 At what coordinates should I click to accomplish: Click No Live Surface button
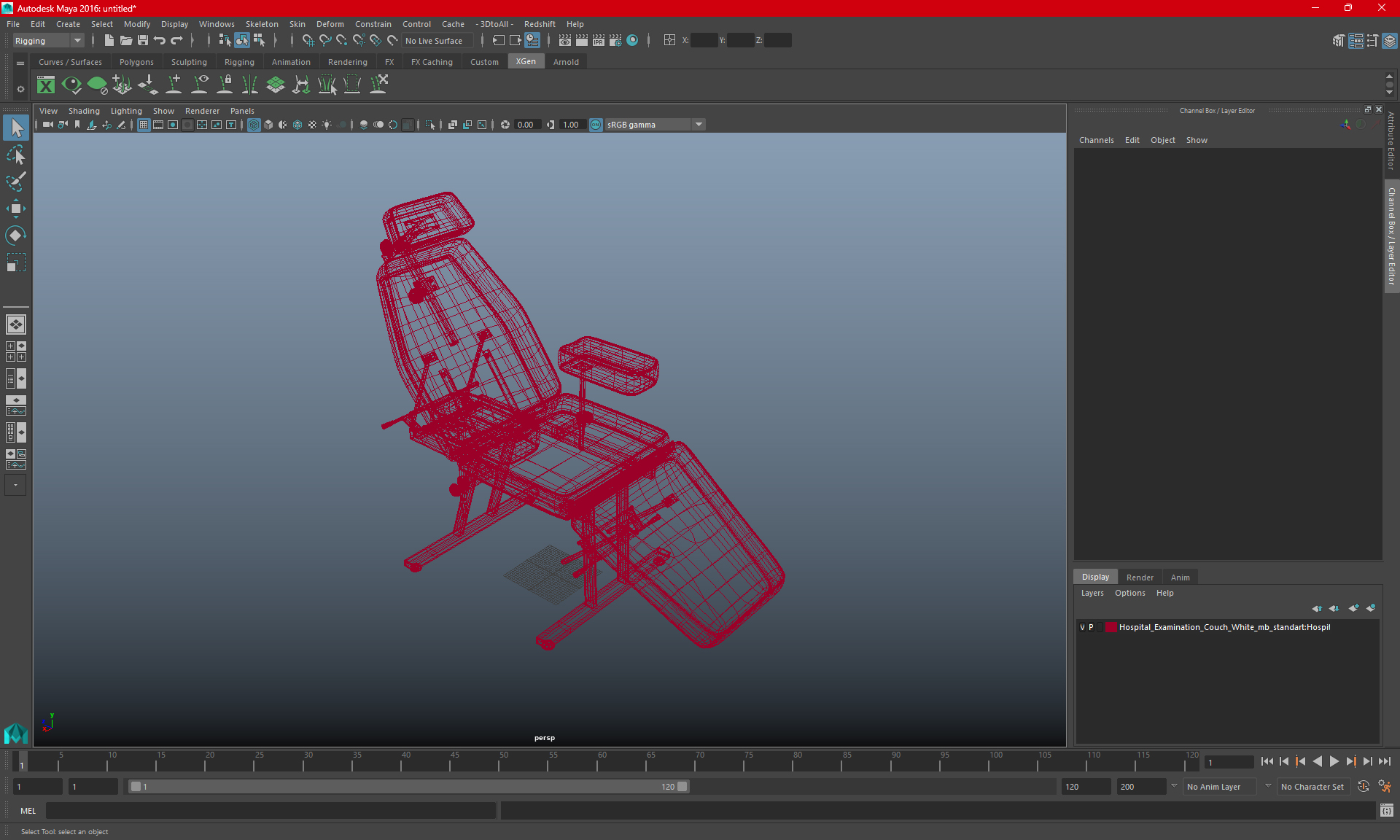click(x=437, y=41)
